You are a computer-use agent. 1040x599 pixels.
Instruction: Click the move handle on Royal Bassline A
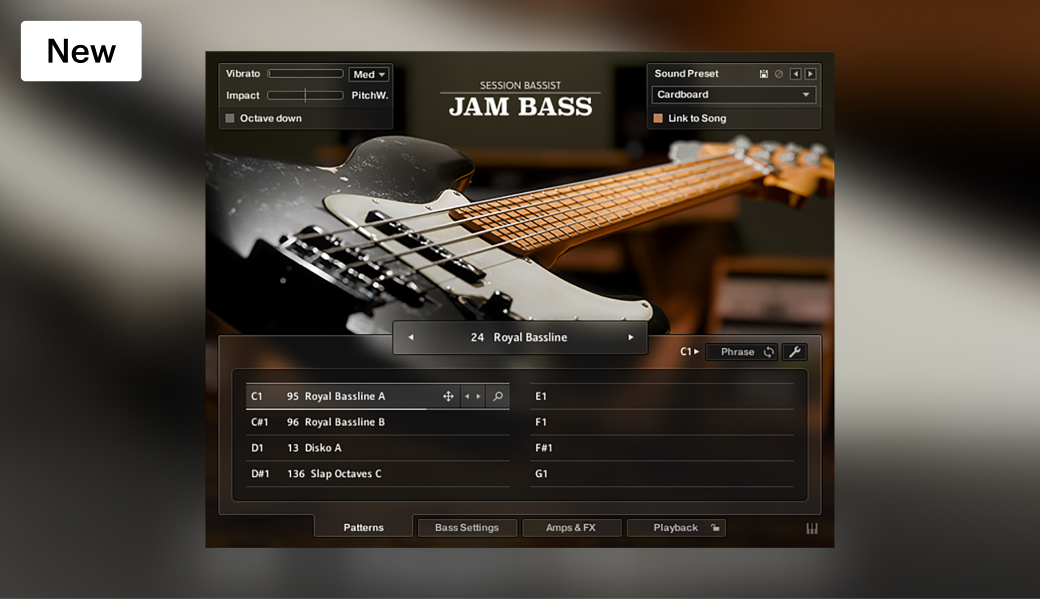[448, 396]
